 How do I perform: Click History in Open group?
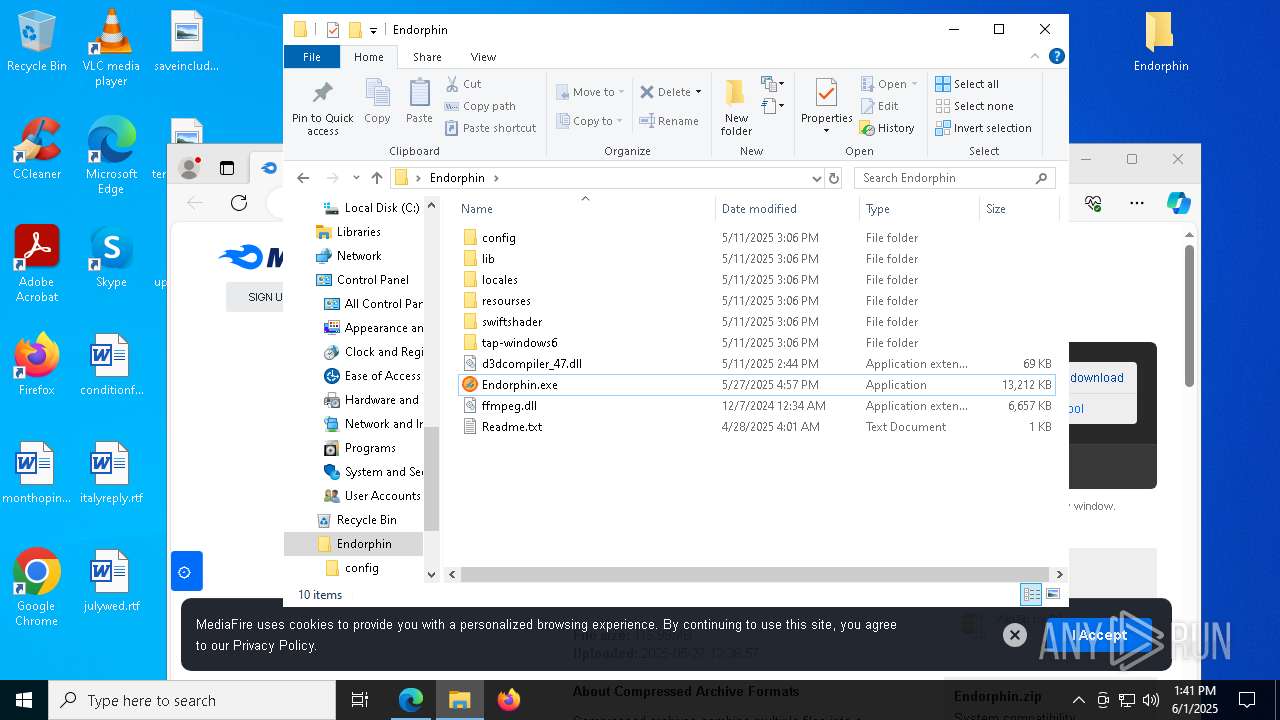pyautogui.click(x=887, y=128)
